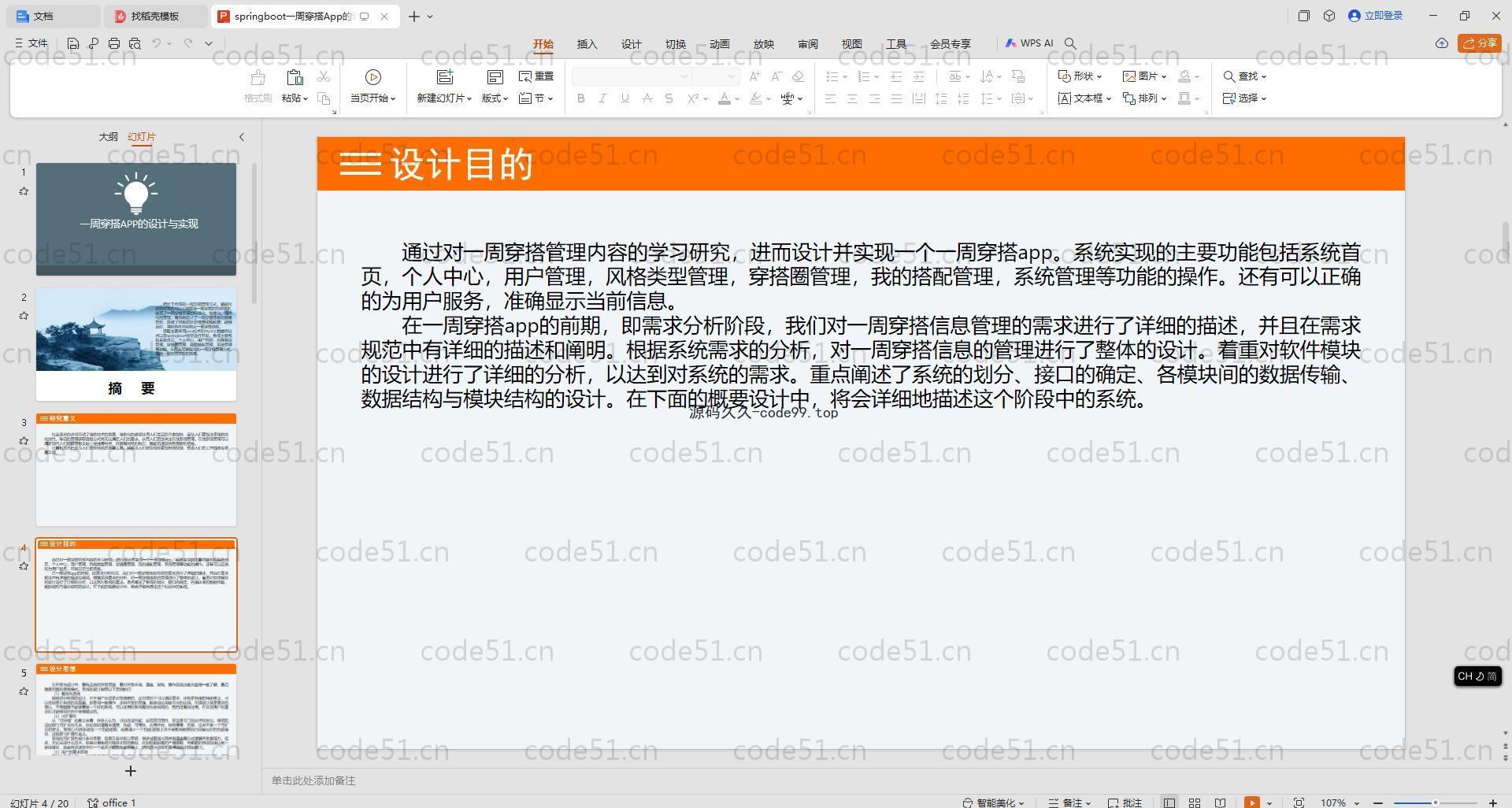The width and height of the screenshot is (1512, 808).
Task: Clear formatting with the eraser icon
Action: click(x=798, y=76)
